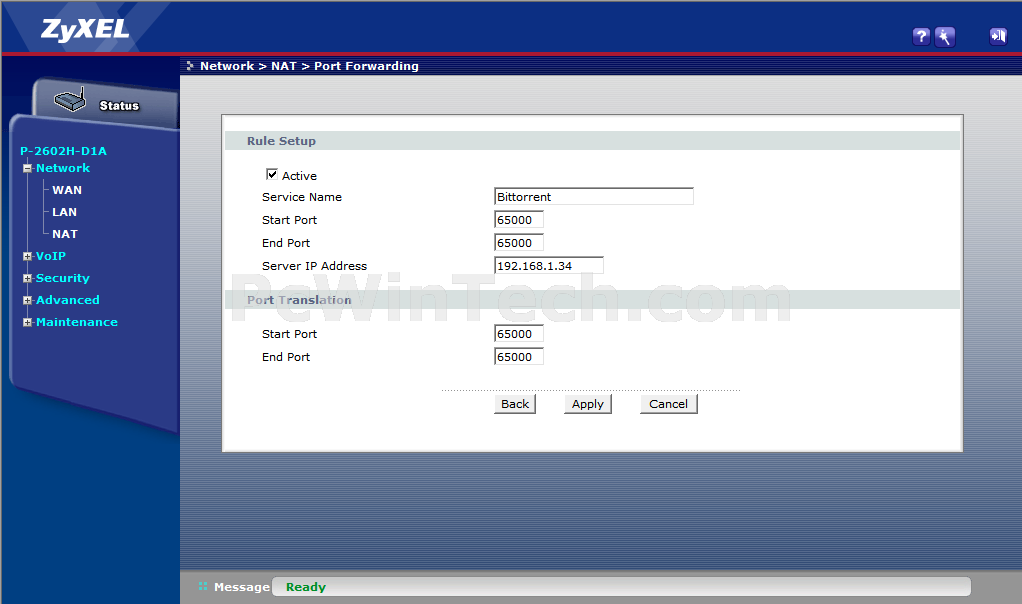
Task: Launch the setup Wizard wand icon
Action: [x=945, y=37]
